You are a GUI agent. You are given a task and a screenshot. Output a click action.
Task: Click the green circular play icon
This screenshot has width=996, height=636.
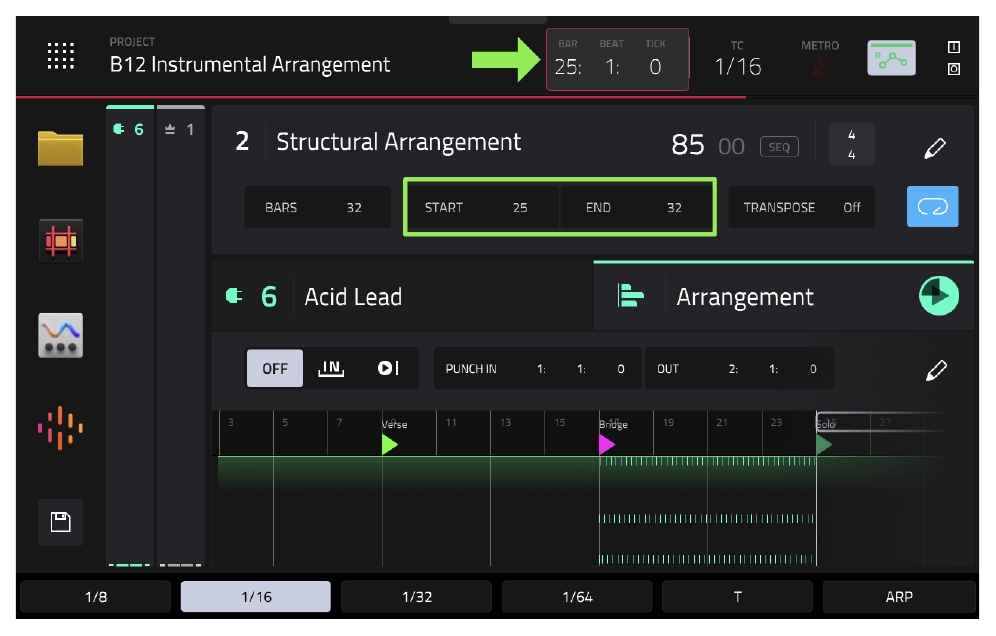(938, 295)
